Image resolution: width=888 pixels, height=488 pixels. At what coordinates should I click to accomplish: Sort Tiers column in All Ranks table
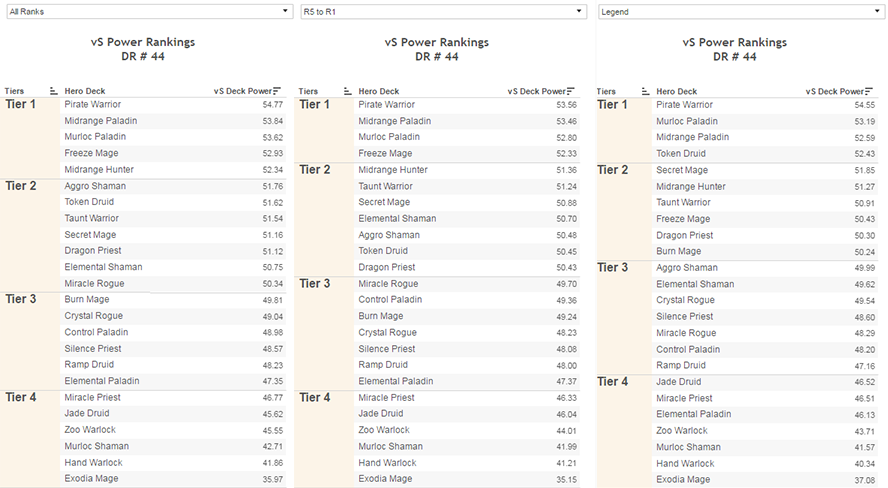tap(54, 91)
